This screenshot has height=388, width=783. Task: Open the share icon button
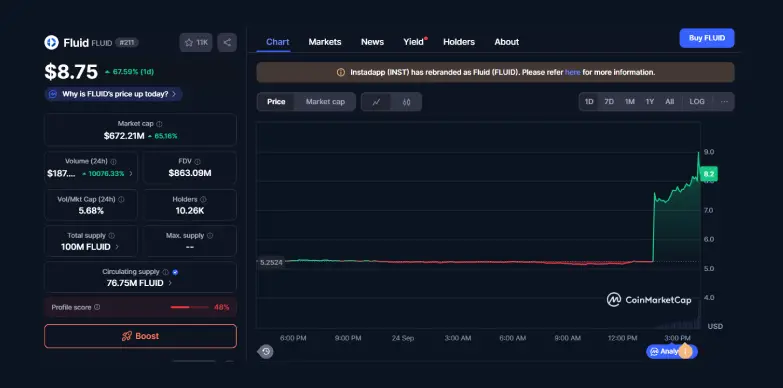(227, 42)
